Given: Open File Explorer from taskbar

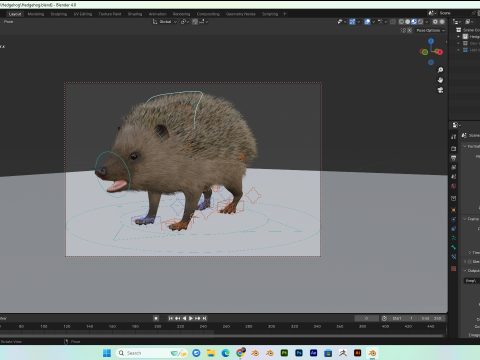Looking at the screenshot, I should [x=211, y=353].
